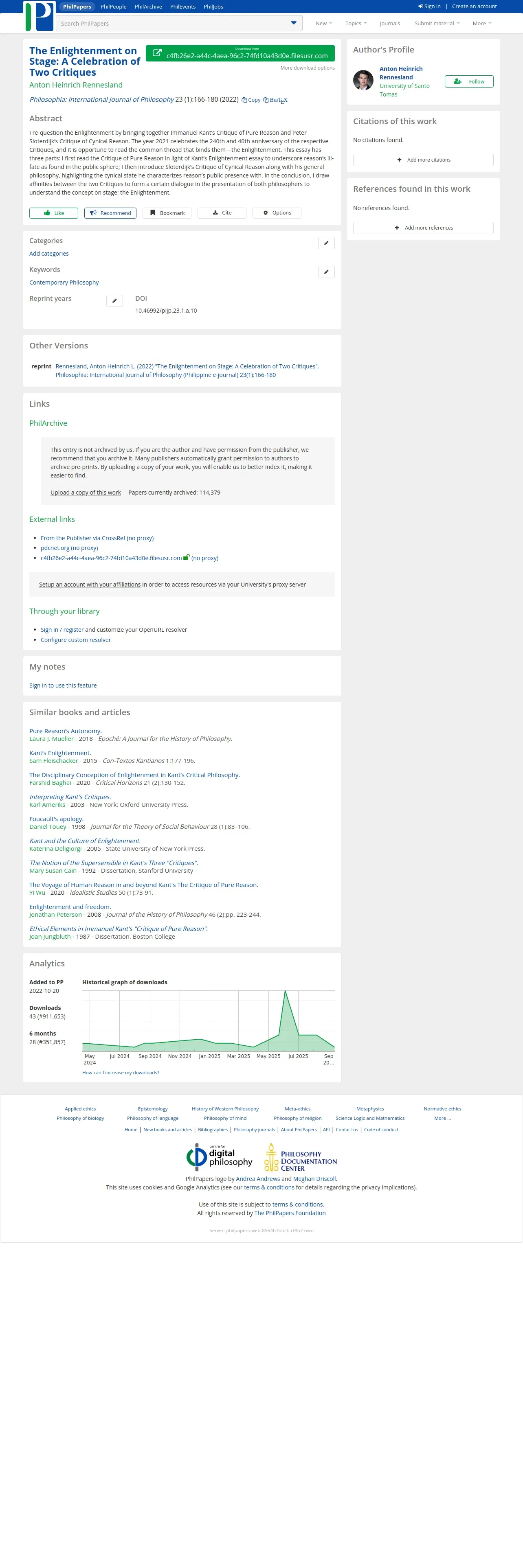Switch to the PhilArchive tab
The height and width of the screenshot is (1568, 523).
pos(149,7)
